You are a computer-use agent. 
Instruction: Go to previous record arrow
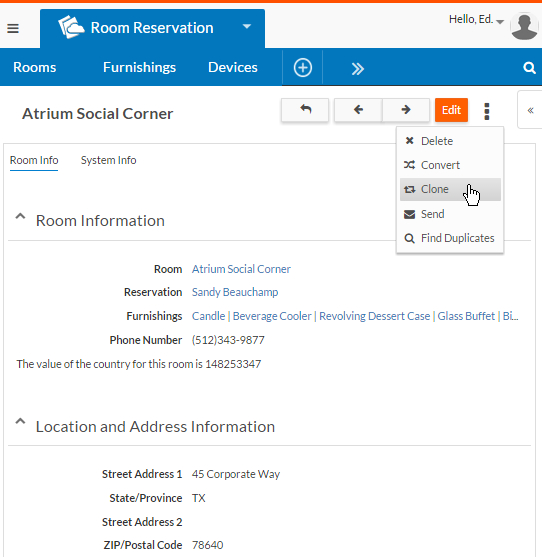358,110
